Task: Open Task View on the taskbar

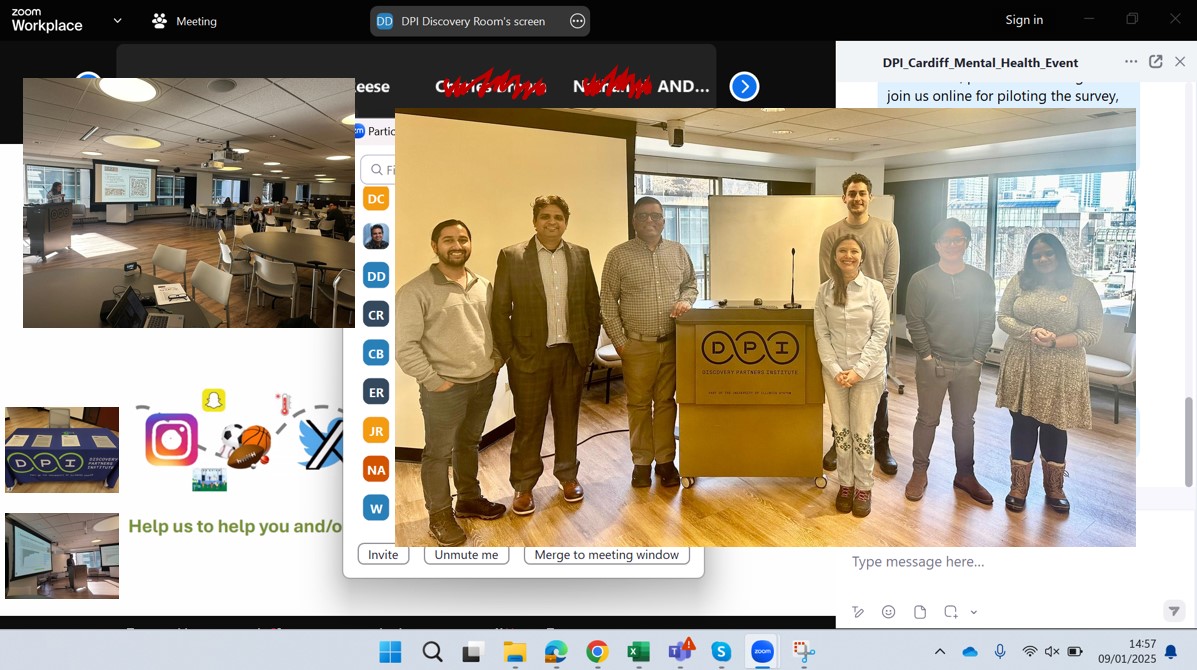Action: tap(473, 652)
